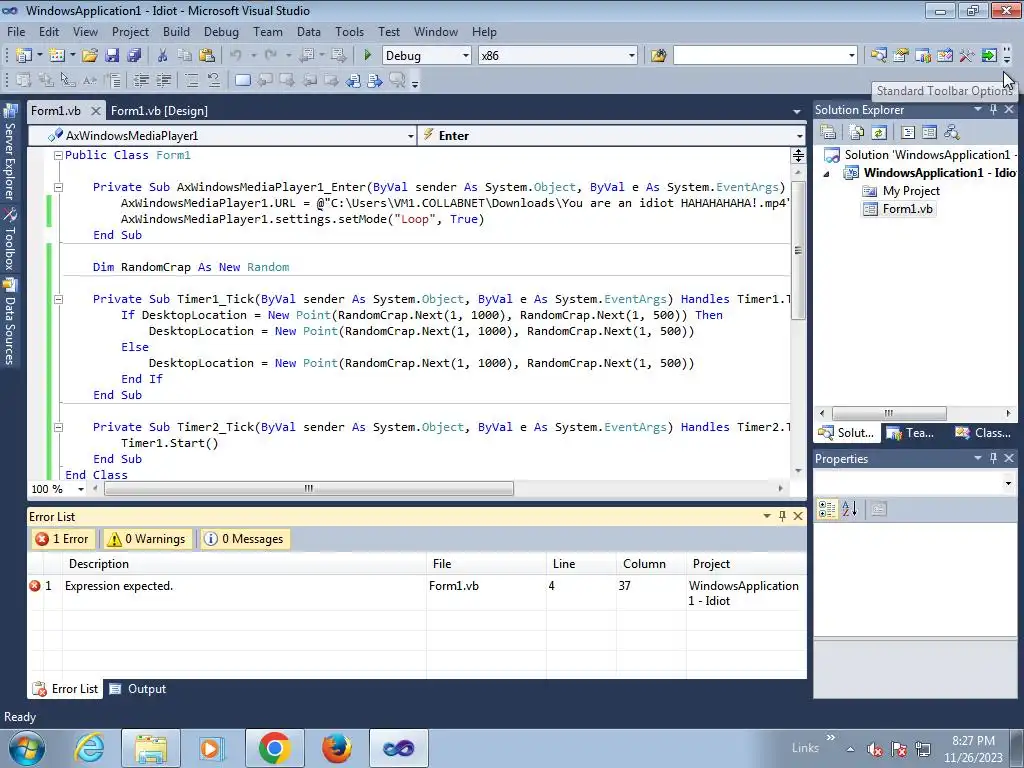Image resolution: width=1024 pixels, height=768 pixels.
Task: Click the Add New Item toolbar icon
Action: point(57,56)
